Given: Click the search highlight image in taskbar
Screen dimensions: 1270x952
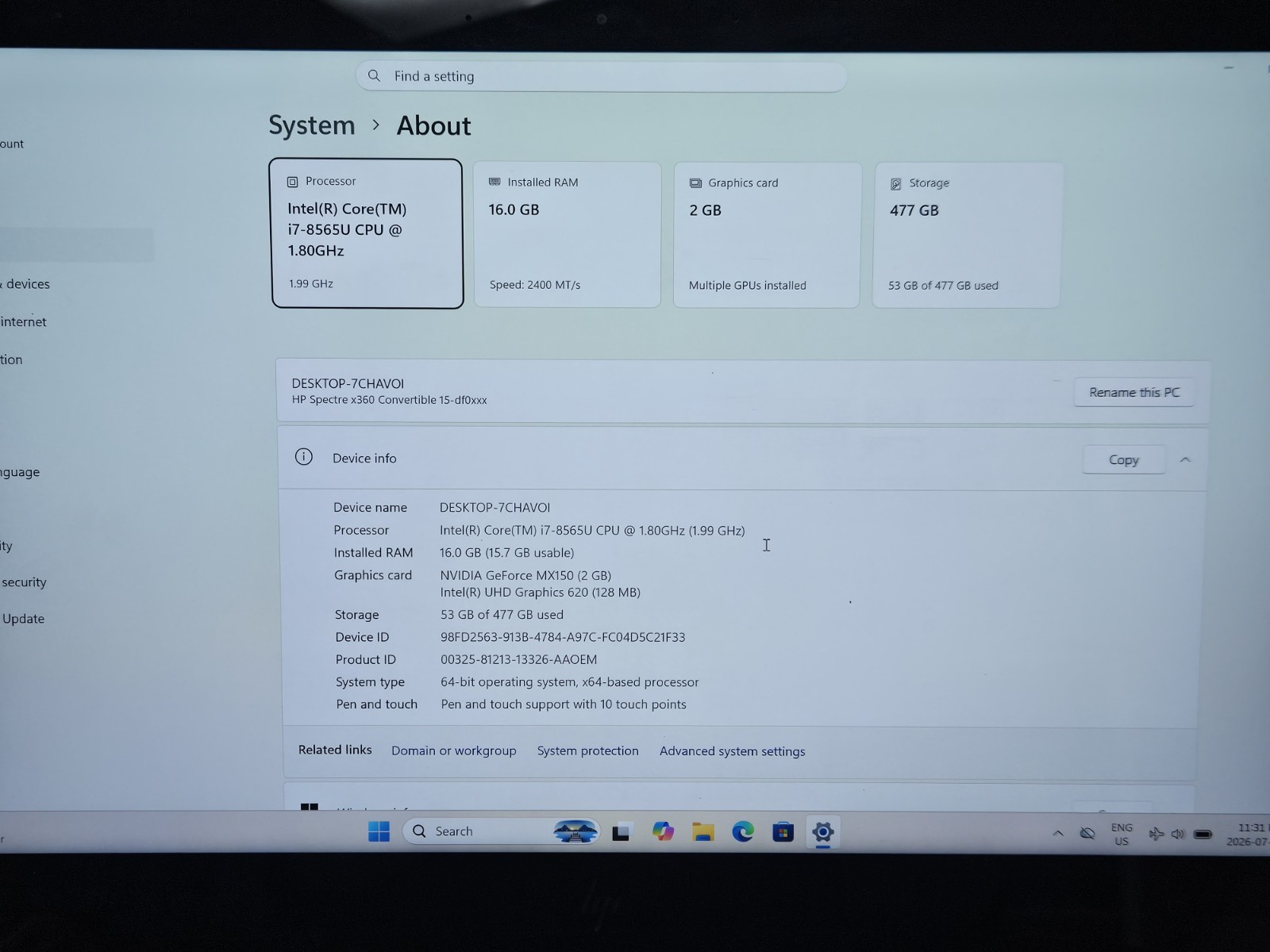Looking at the screenshot, I should (575, 831).
